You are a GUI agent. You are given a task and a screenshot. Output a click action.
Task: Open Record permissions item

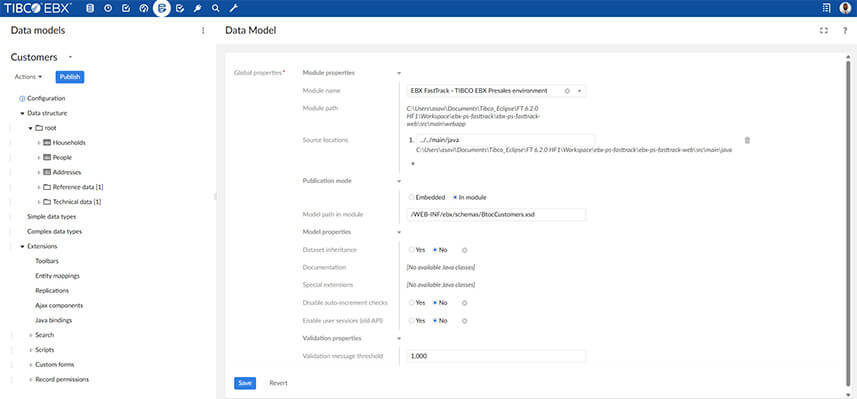point(62,379)
